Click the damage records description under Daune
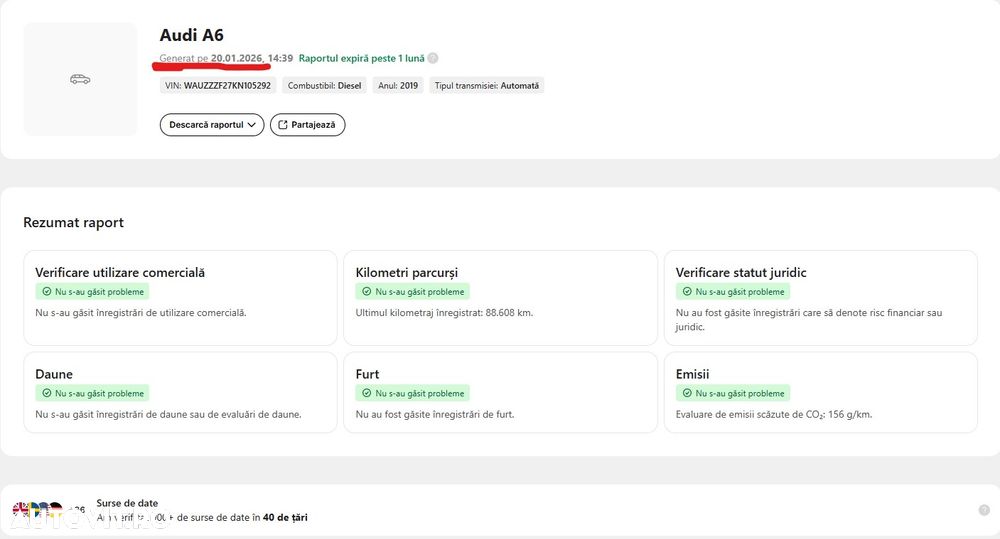Screen dimensions: 1000x539 pyautogui.click(x=168, y=415)
